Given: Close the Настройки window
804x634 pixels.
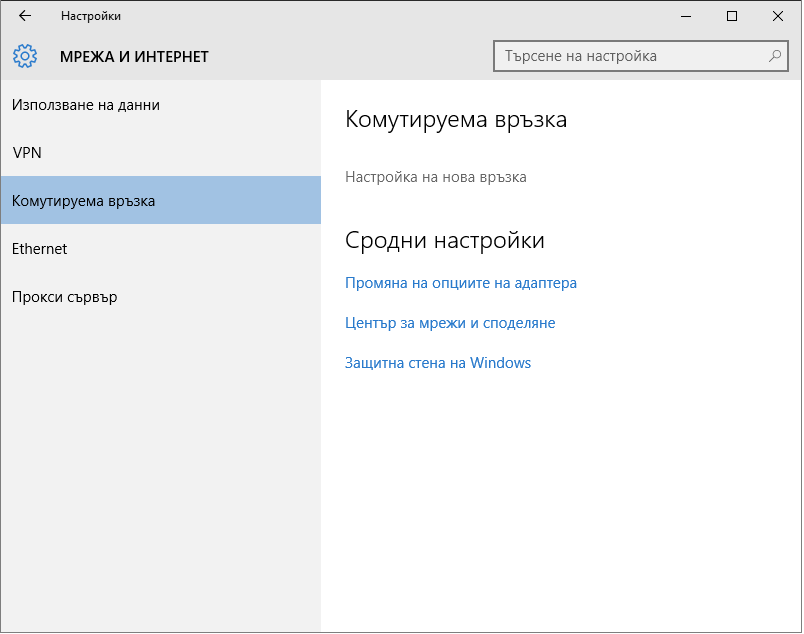Looking at the screenshot, I should point(777,16).
